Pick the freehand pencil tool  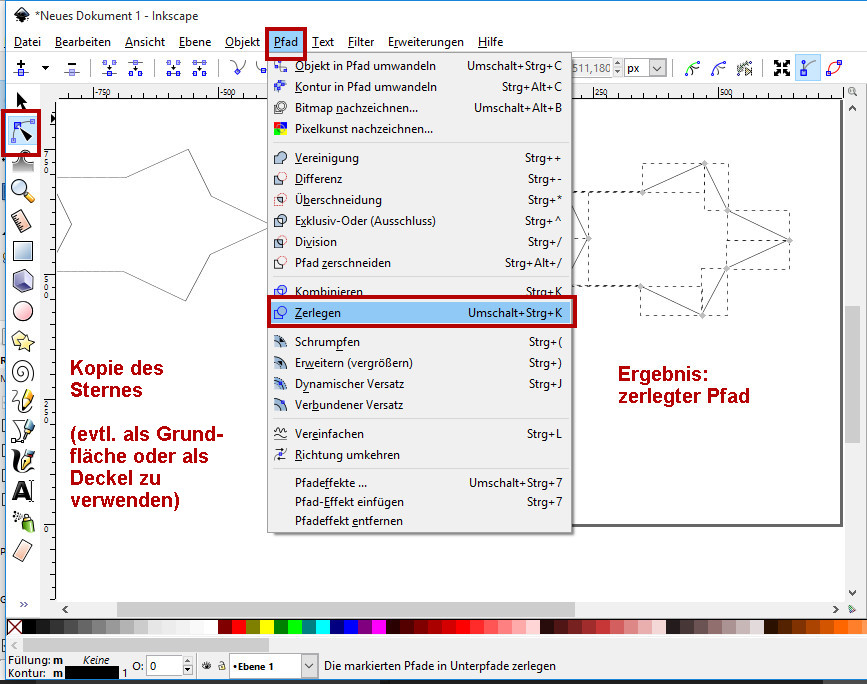tap(23, 401)
